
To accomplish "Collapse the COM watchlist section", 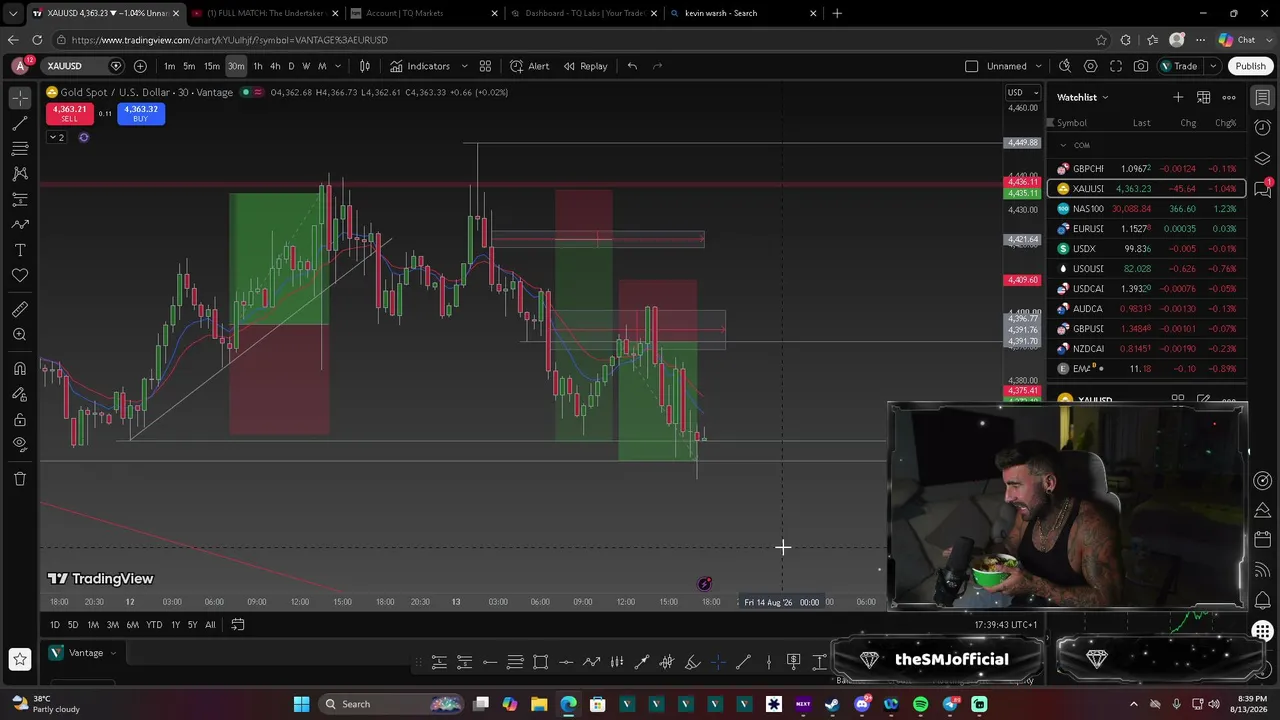I will [x=1063, y=146].
